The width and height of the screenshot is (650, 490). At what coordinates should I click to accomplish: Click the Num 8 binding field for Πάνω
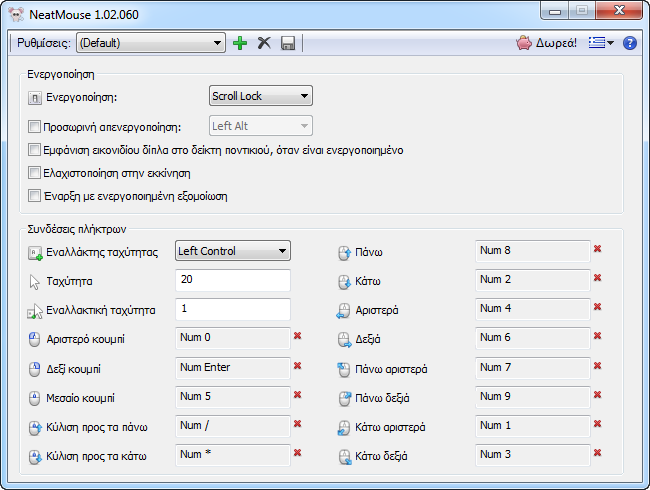click(x=533, y=251)
